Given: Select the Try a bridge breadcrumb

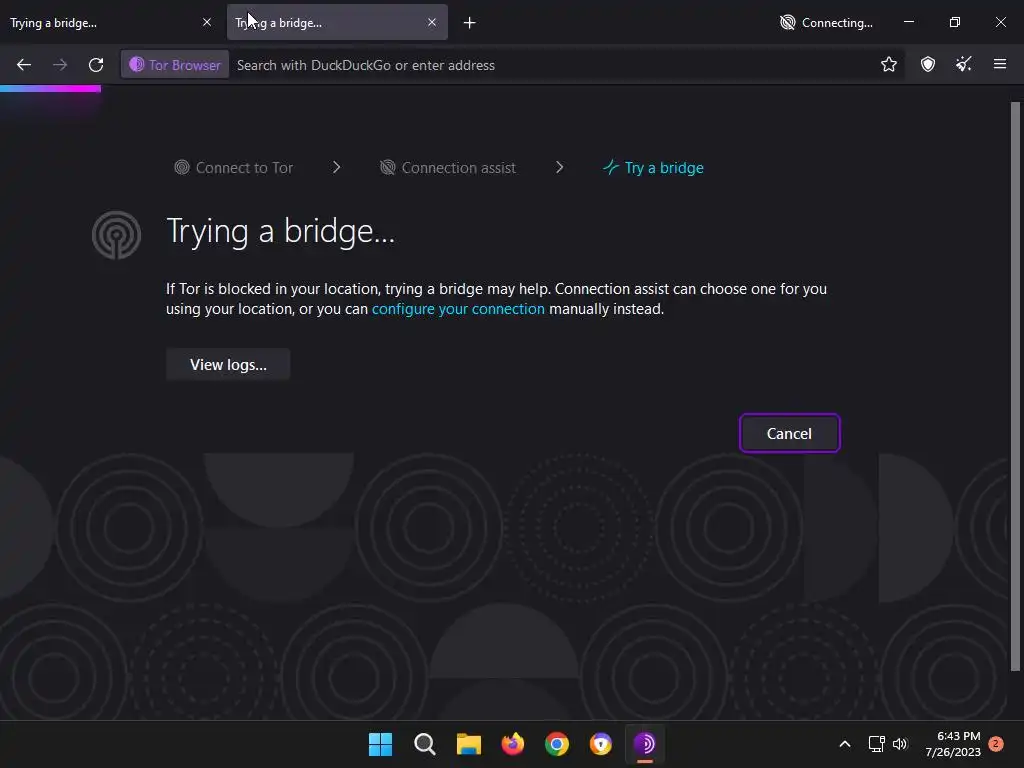Looking at the screenshot, I should [653, 168].
